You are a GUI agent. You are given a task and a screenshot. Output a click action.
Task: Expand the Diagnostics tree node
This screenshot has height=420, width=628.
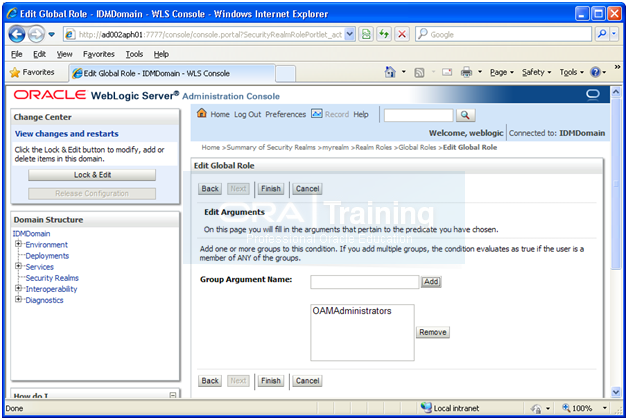coord(18,299)
